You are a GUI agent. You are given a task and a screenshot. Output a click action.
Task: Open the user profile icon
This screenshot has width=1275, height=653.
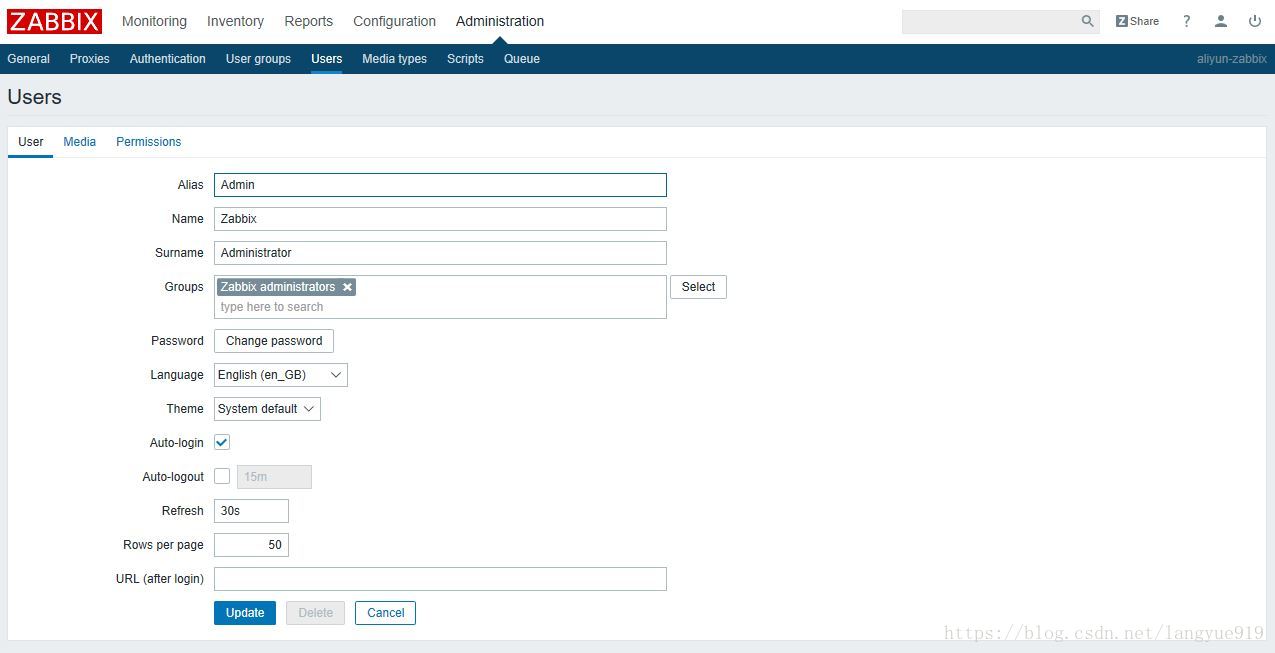(x=1221, y=21)
